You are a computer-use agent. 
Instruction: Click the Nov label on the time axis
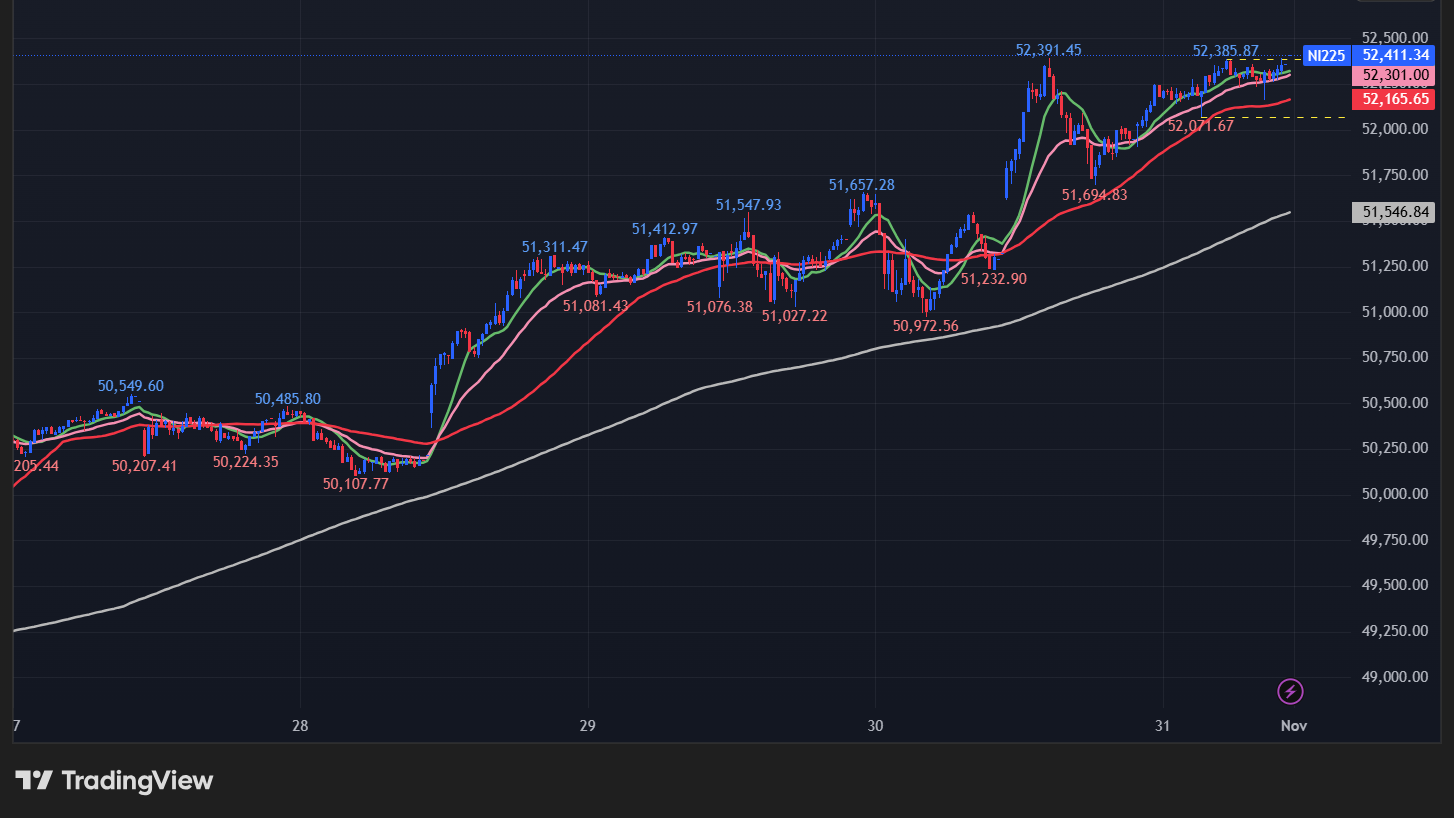1294,725
